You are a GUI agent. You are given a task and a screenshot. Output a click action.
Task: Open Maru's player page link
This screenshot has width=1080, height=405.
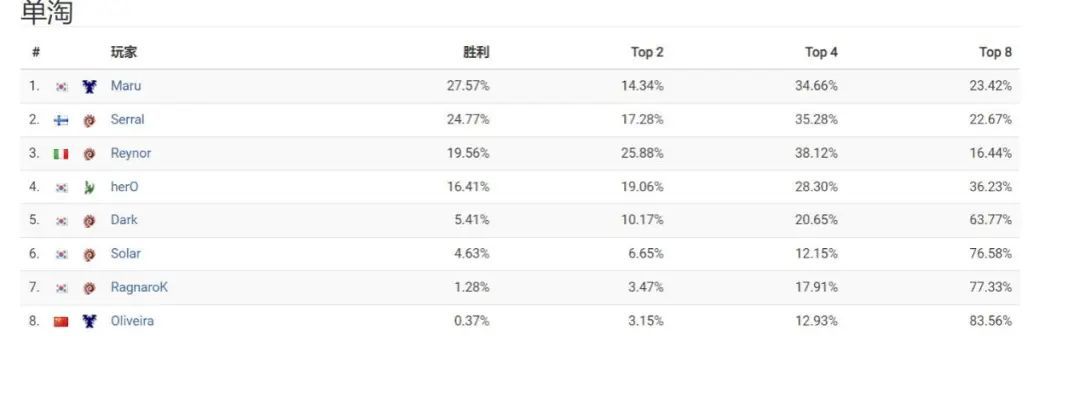click(125, 86)
